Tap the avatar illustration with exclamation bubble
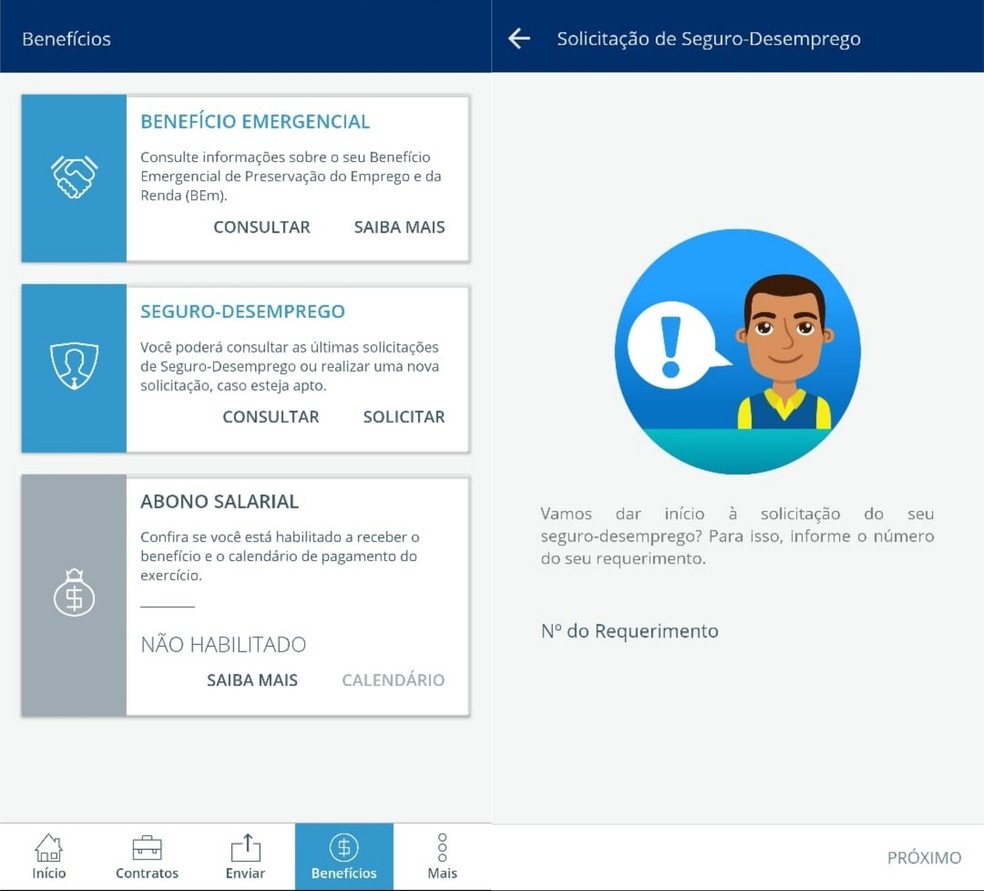The height and width of the screenshot is (891, 984). pyautogui.click(x=738, y=351)
